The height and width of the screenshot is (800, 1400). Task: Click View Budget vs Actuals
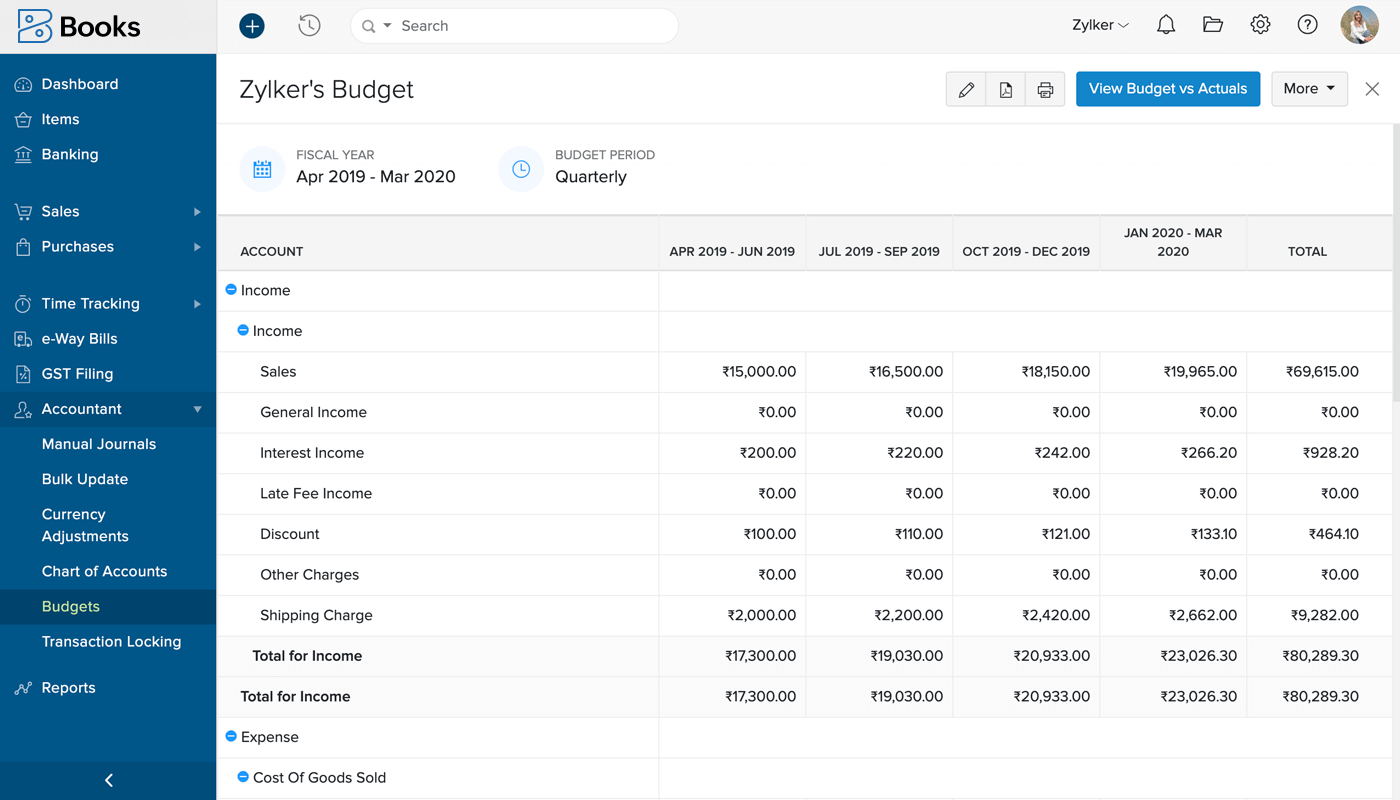click(x=1167, y=89)
